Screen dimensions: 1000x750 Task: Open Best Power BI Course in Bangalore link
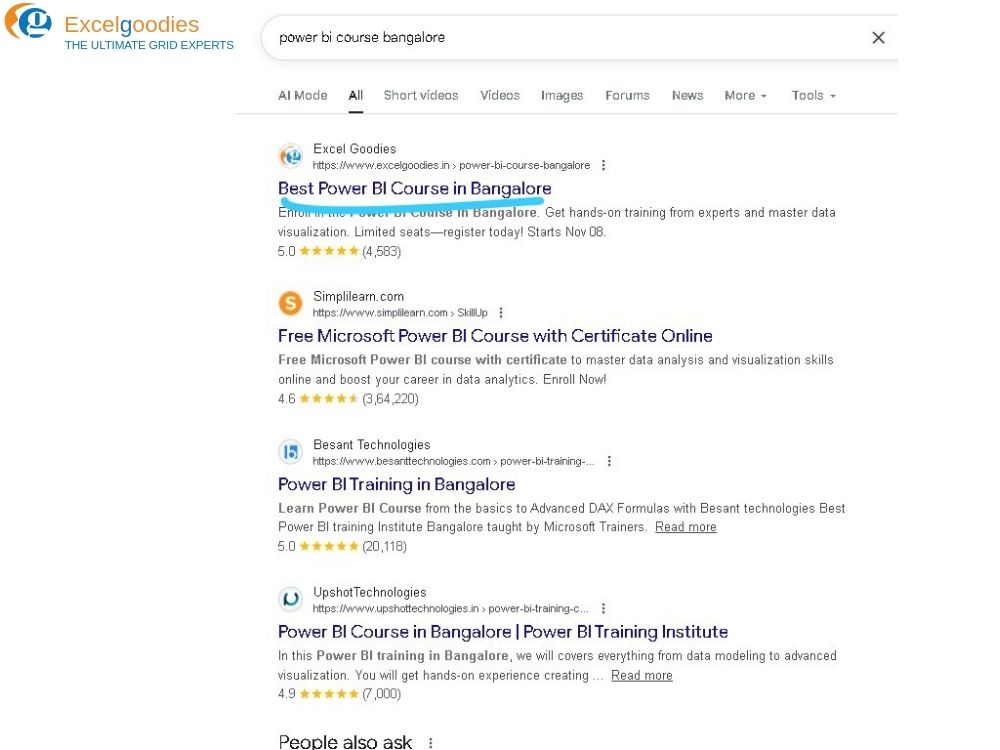414,188
